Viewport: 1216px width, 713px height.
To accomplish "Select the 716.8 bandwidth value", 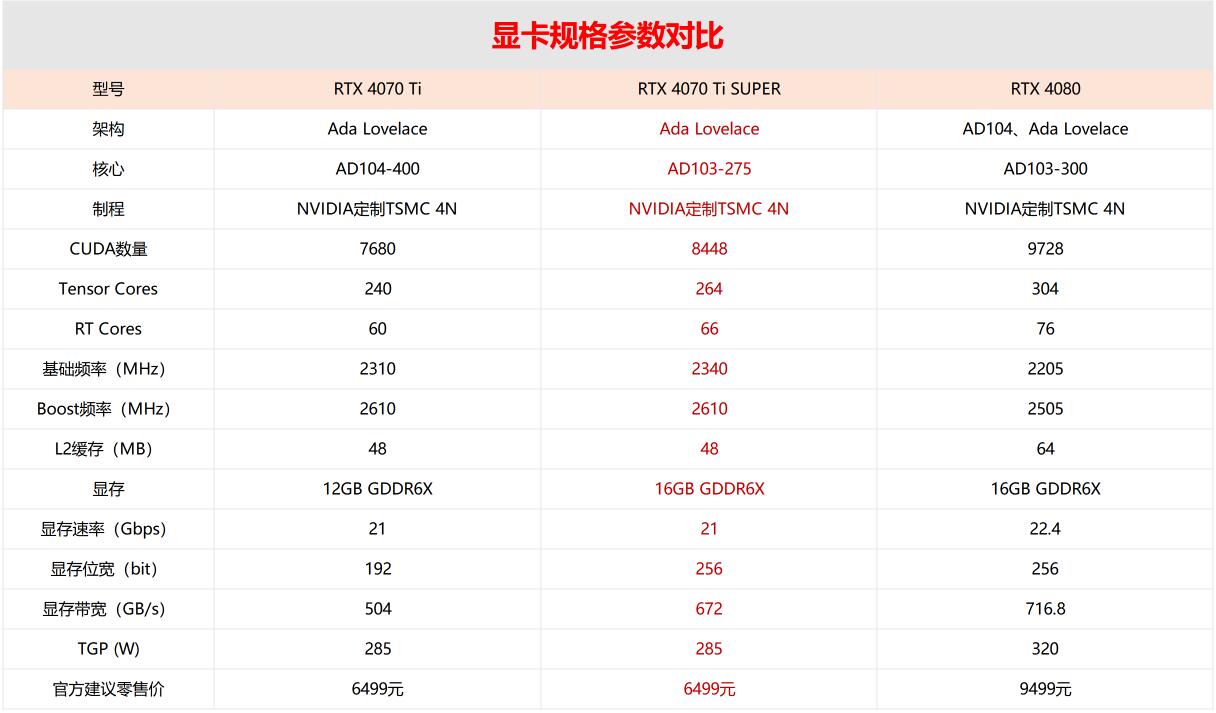I will coord(1045,609).
